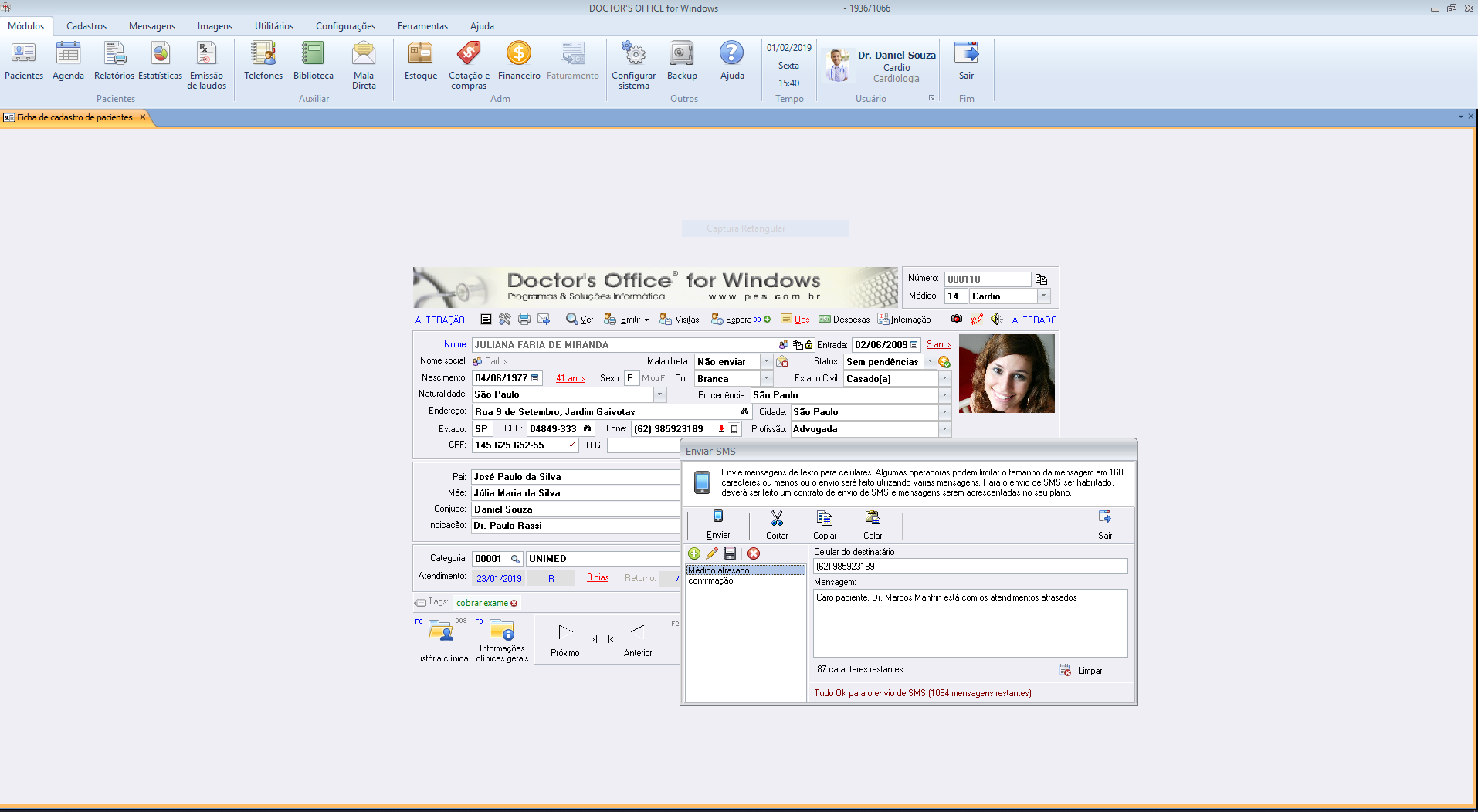Expand the Médico Cardio dropdown
The height and width of the screenshot is (812, 1478).
(x=1044, y=296)
